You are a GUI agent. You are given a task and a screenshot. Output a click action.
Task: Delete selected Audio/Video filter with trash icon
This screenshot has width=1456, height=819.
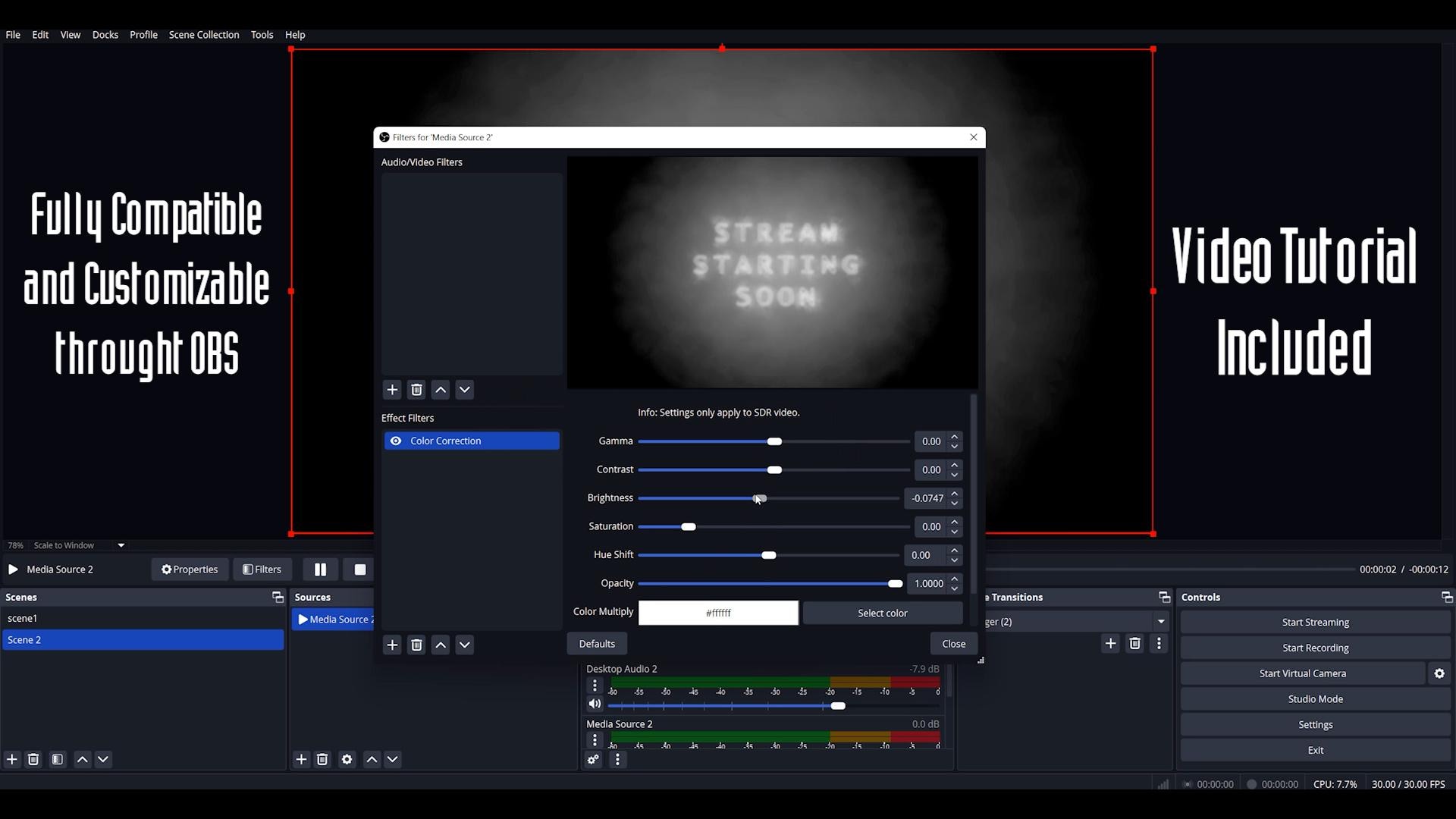(416, 390)
